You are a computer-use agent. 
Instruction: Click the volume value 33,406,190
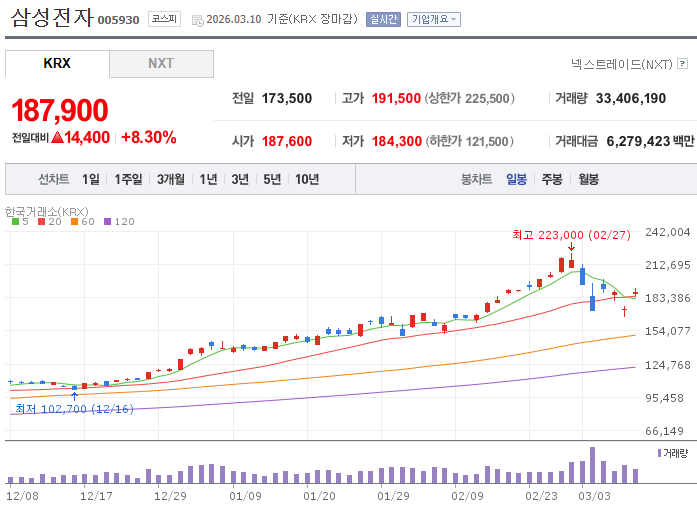coord(631,98)
